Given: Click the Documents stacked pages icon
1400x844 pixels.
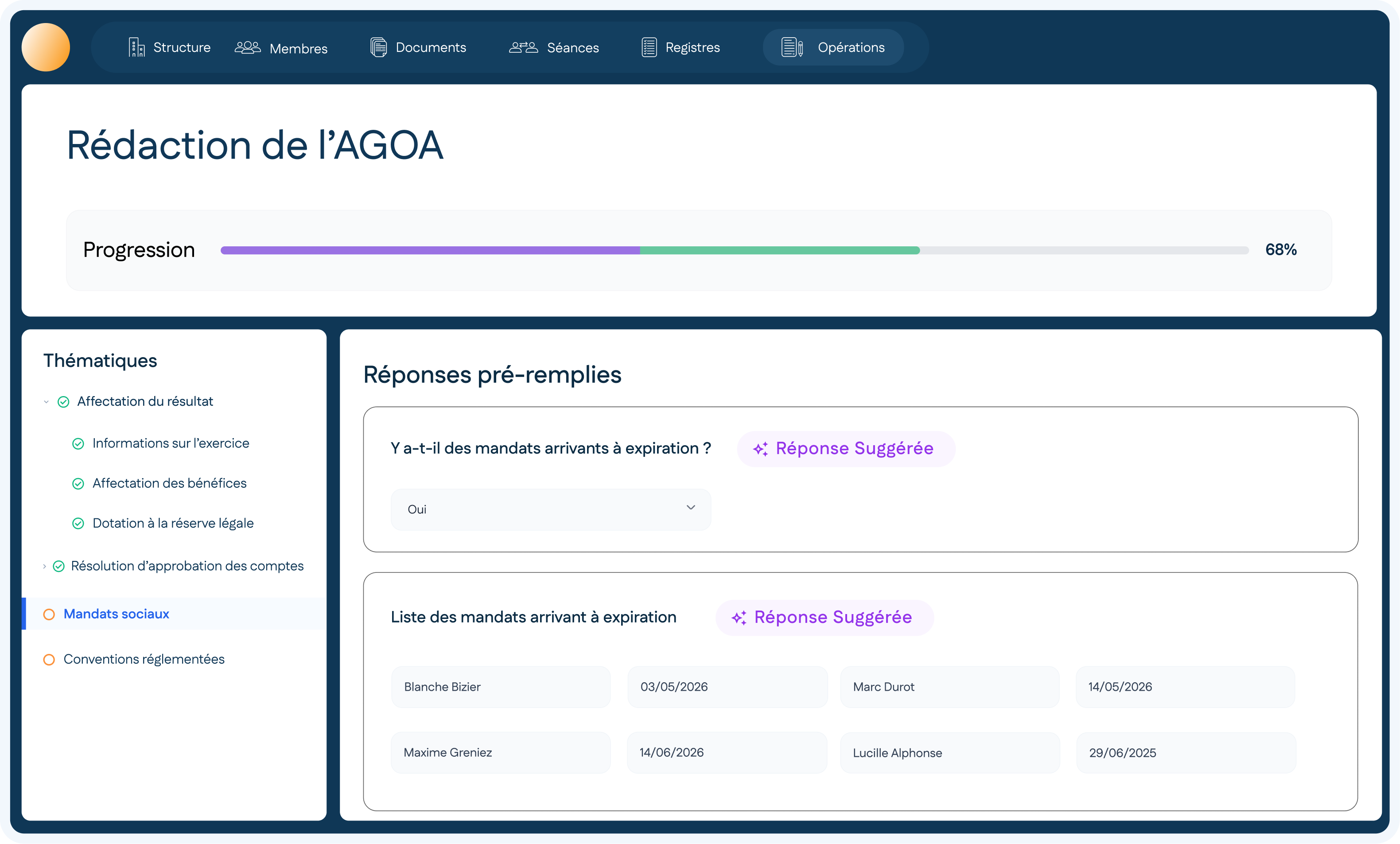Looking at the screenshot, I should (x=378, y=47).
